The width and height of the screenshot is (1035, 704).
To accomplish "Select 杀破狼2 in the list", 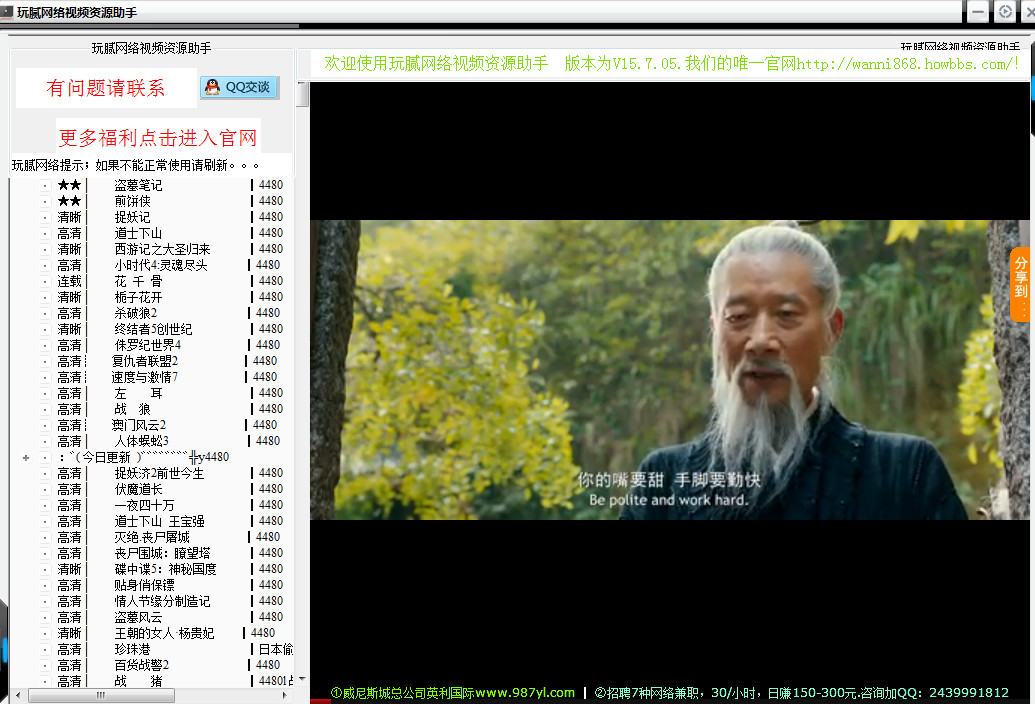I will (x=135, y=313).
